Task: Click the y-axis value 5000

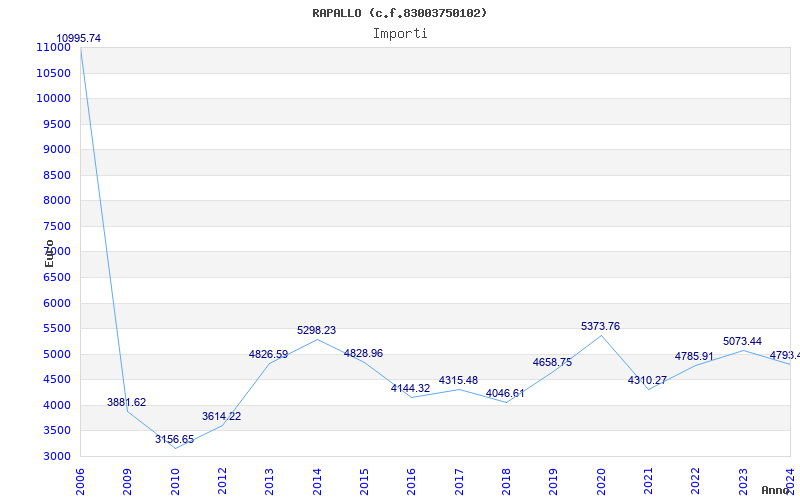Action: pyautogui.click(x=57, y=354)
